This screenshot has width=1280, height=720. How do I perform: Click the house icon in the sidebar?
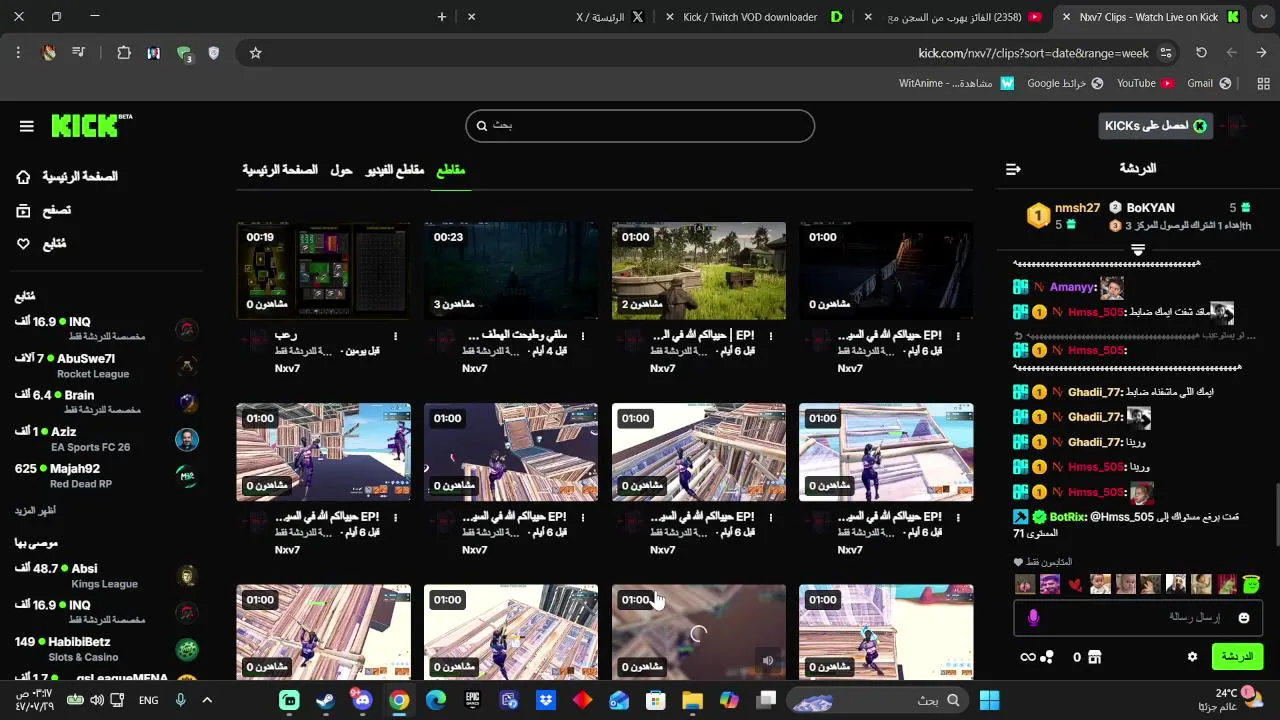point(23,177)
